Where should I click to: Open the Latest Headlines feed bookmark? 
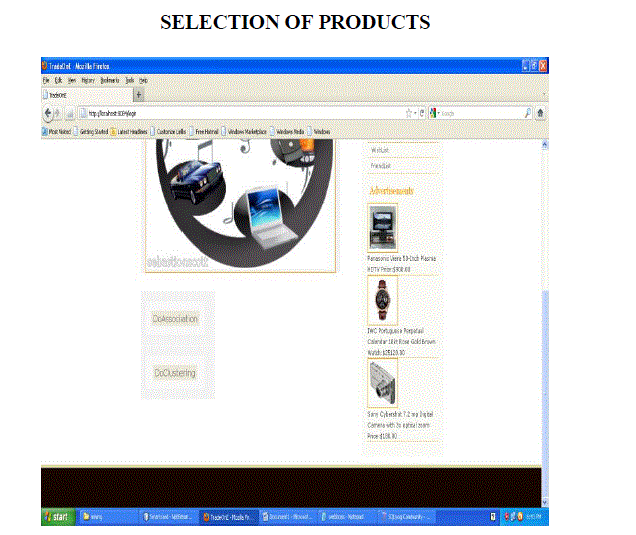click(132, 131)
